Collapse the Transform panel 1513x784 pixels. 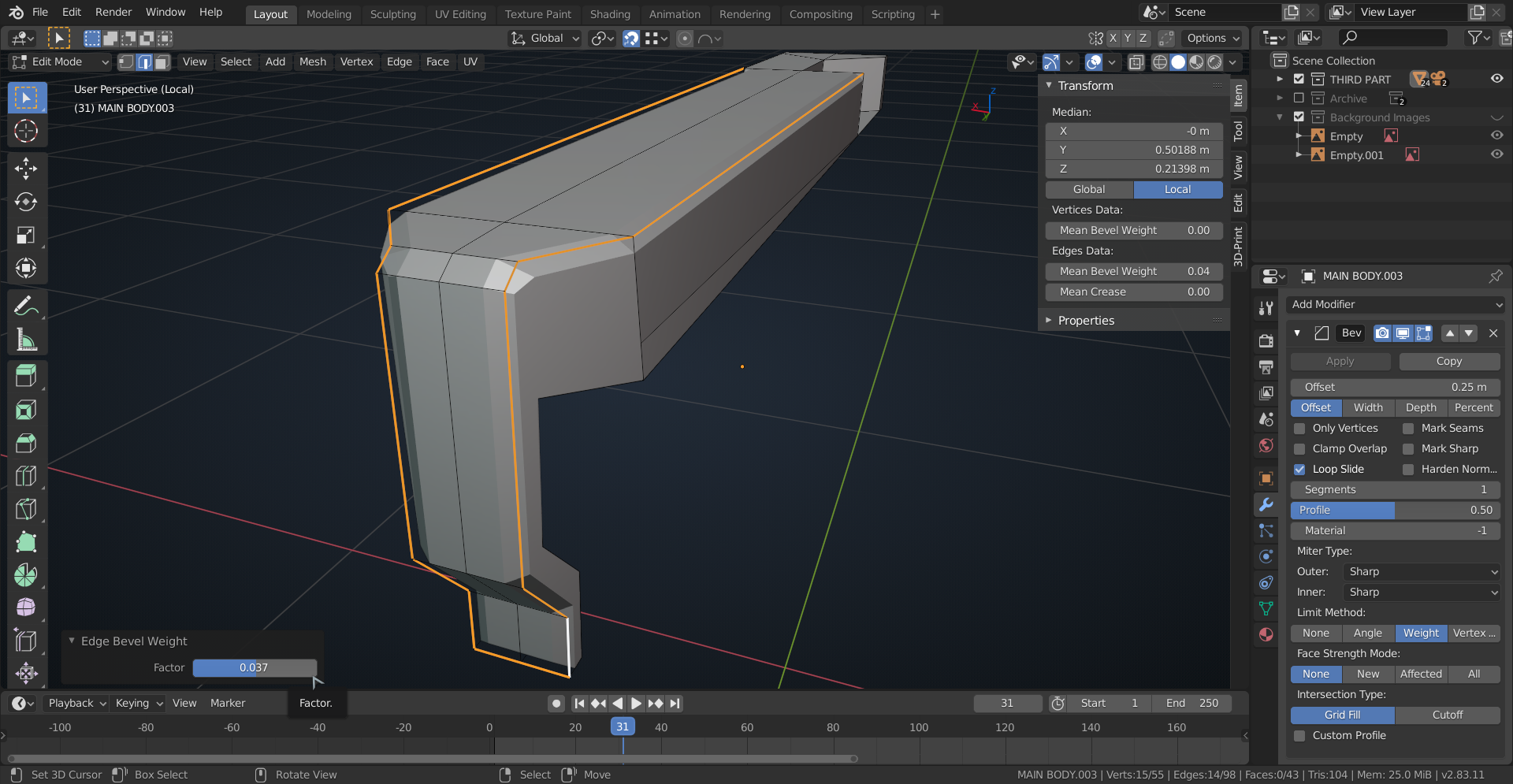click(x=1049, y=86)
